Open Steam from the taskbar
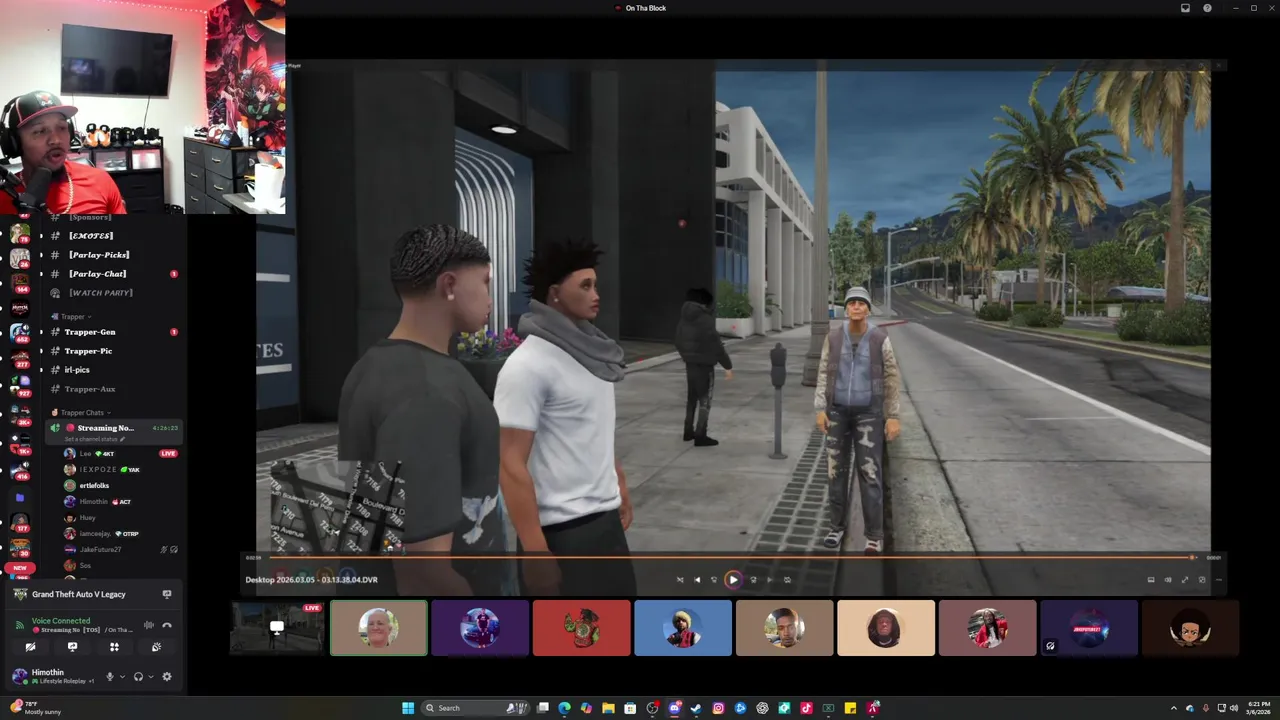 [x=696, y=708]
